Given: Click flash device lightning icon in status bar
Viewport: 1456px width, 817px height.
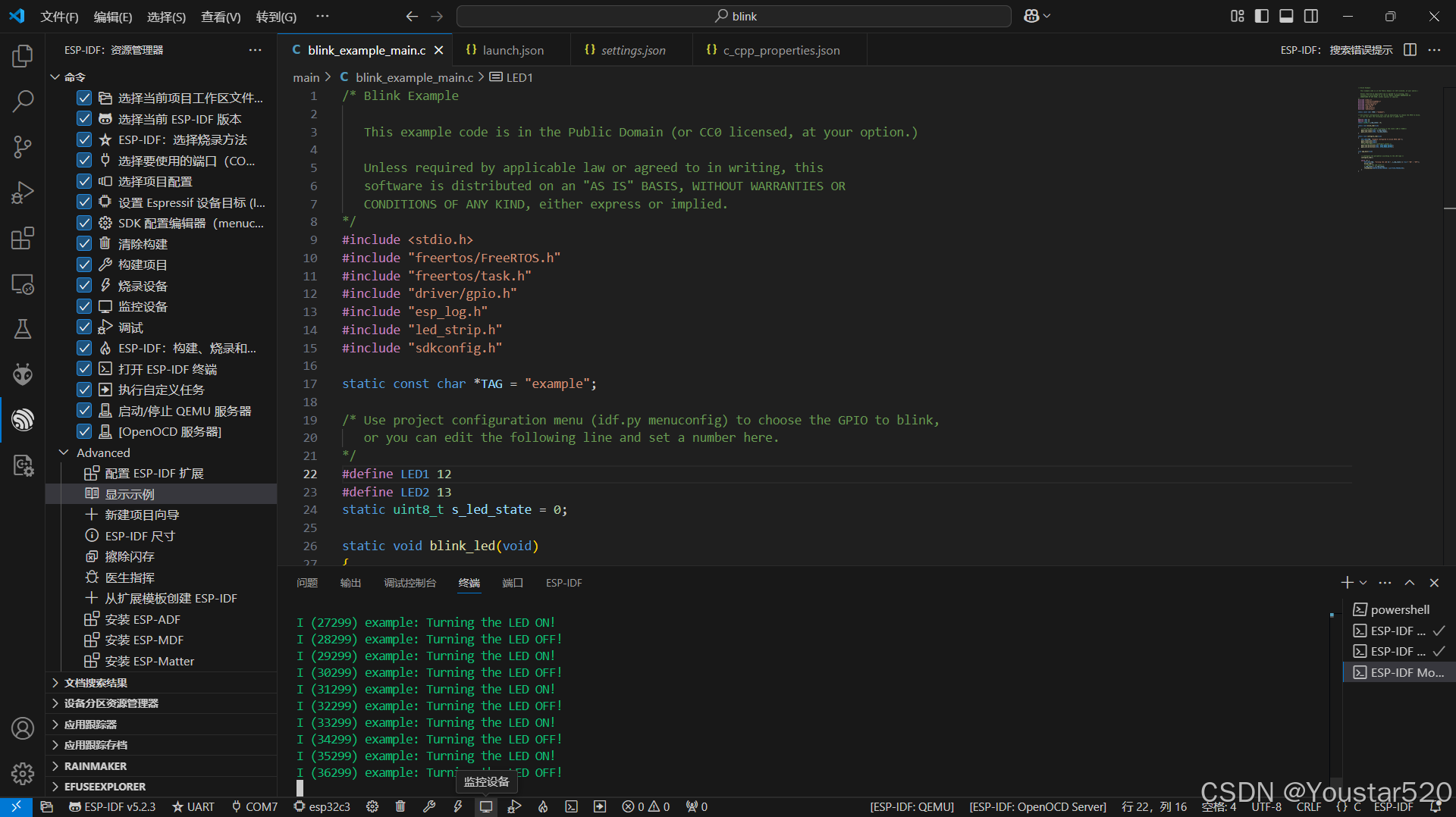Looking at the screenshot, I should coord(457,806).
